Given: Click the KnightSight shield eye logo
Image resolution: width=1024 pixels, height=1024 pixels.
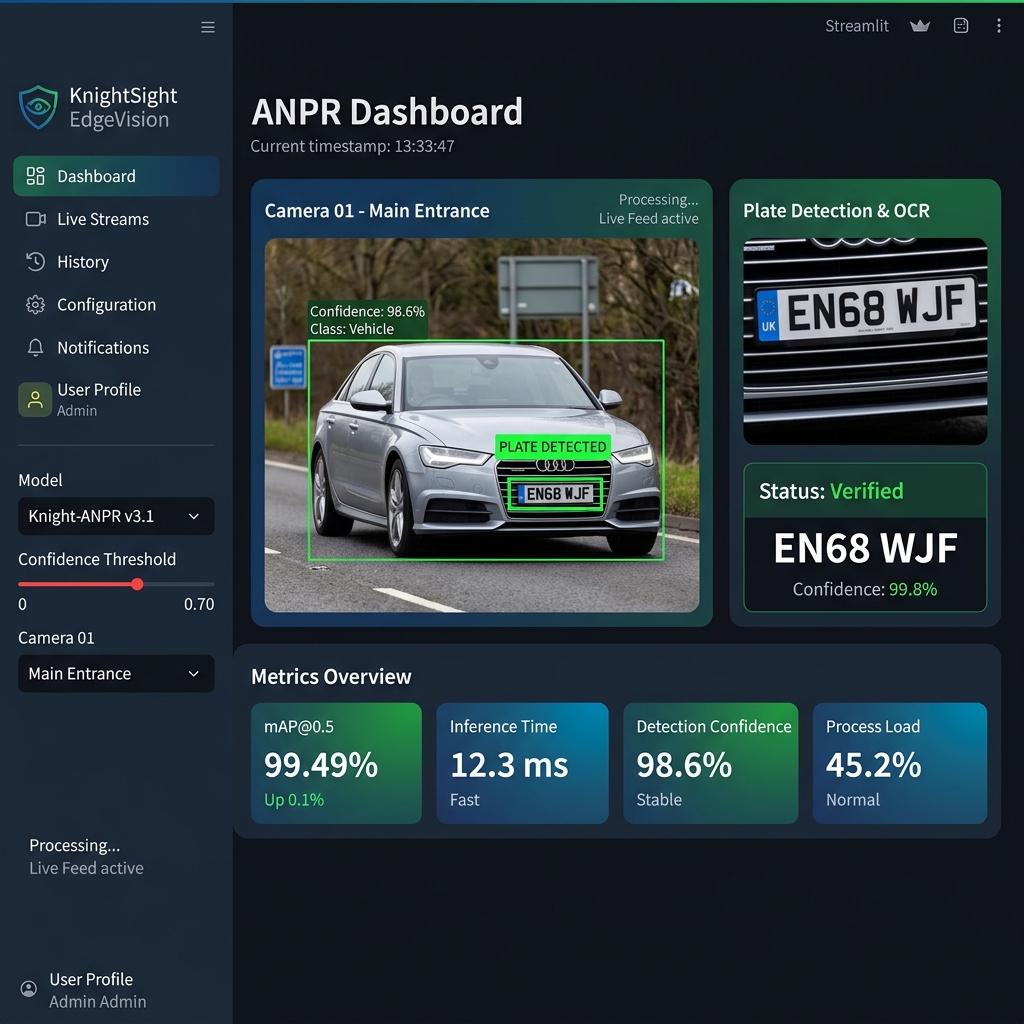Looking at the screenshot, I should point(38,107).
